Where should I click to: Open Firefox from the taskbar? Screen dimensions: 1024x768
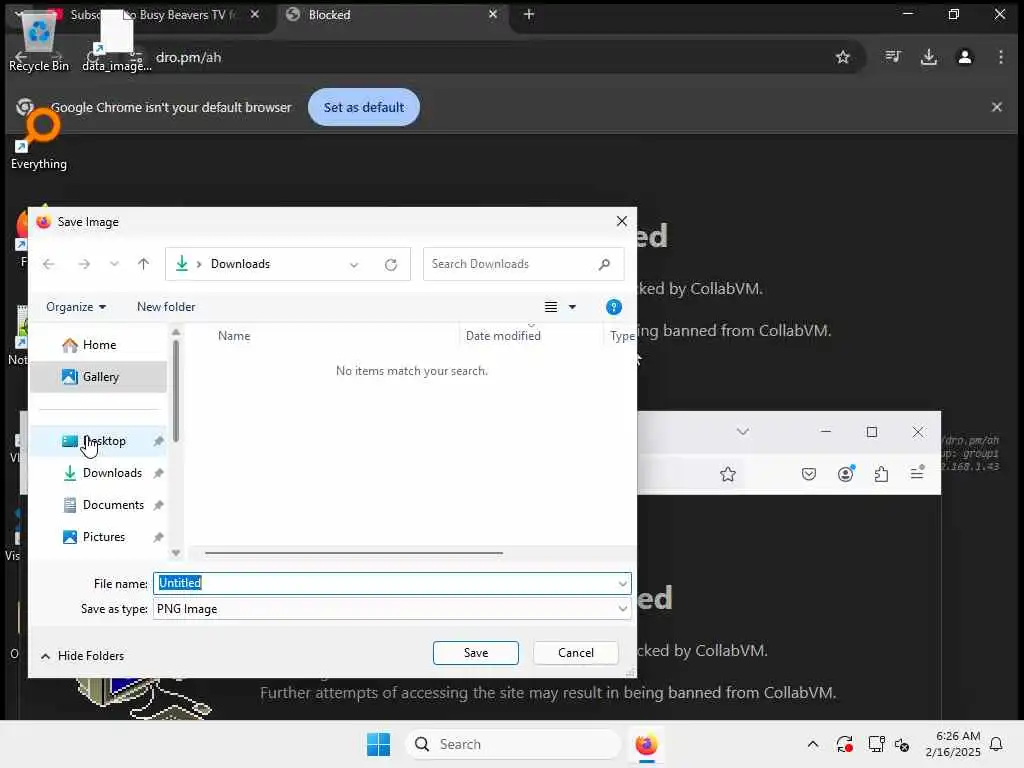click(646, 744)
